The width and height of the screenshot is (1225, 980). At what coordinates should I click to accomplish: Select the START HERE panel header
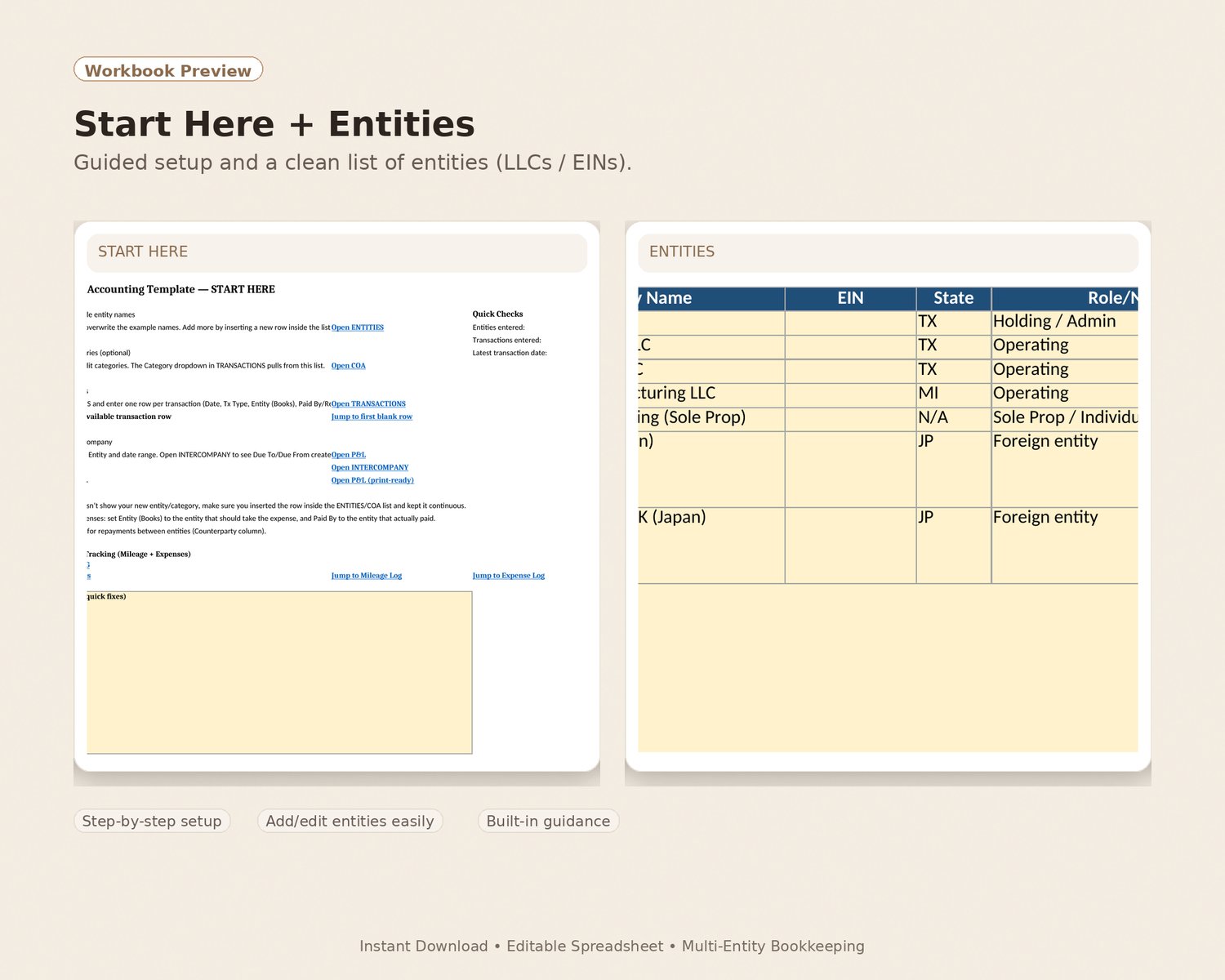[x=336, y=252]
